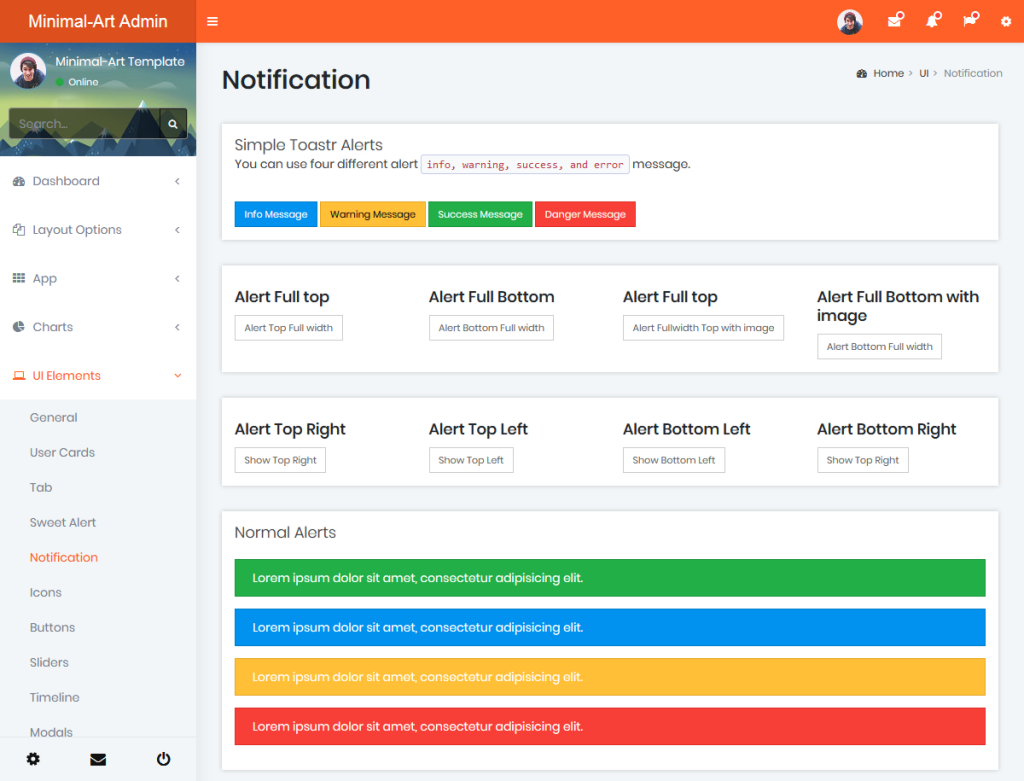Open Sweet Alert submenu item
The image size is (1024, 781).
(x=63, y=522)
